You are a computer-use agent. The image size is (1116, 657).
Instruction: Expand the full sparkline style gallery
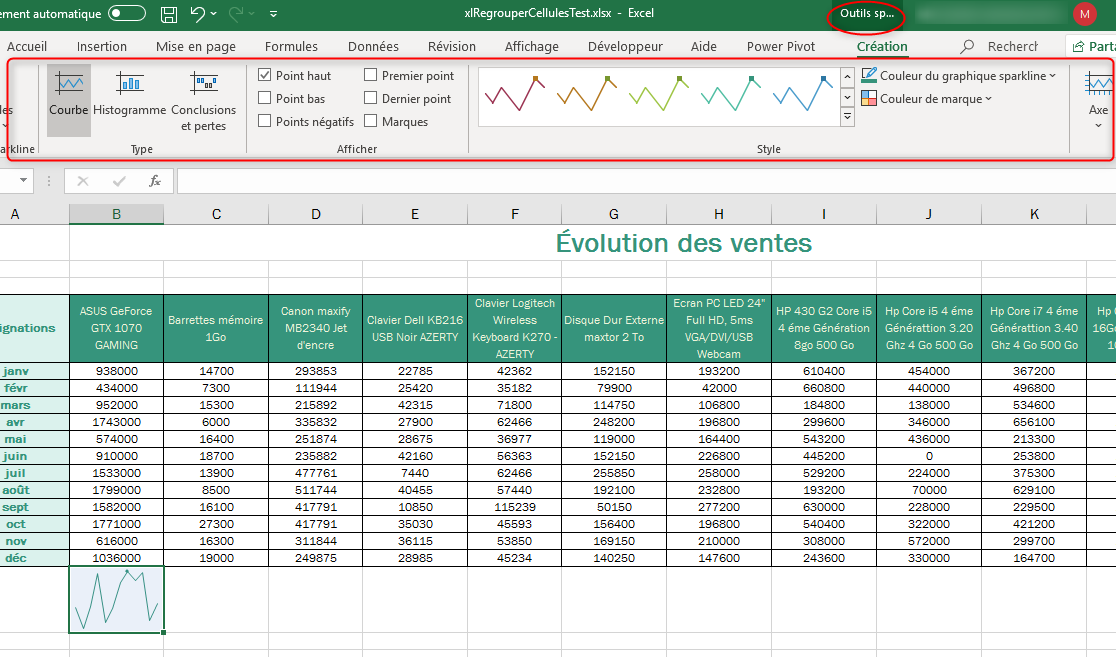pyautogui.click(x=847, y=117)
